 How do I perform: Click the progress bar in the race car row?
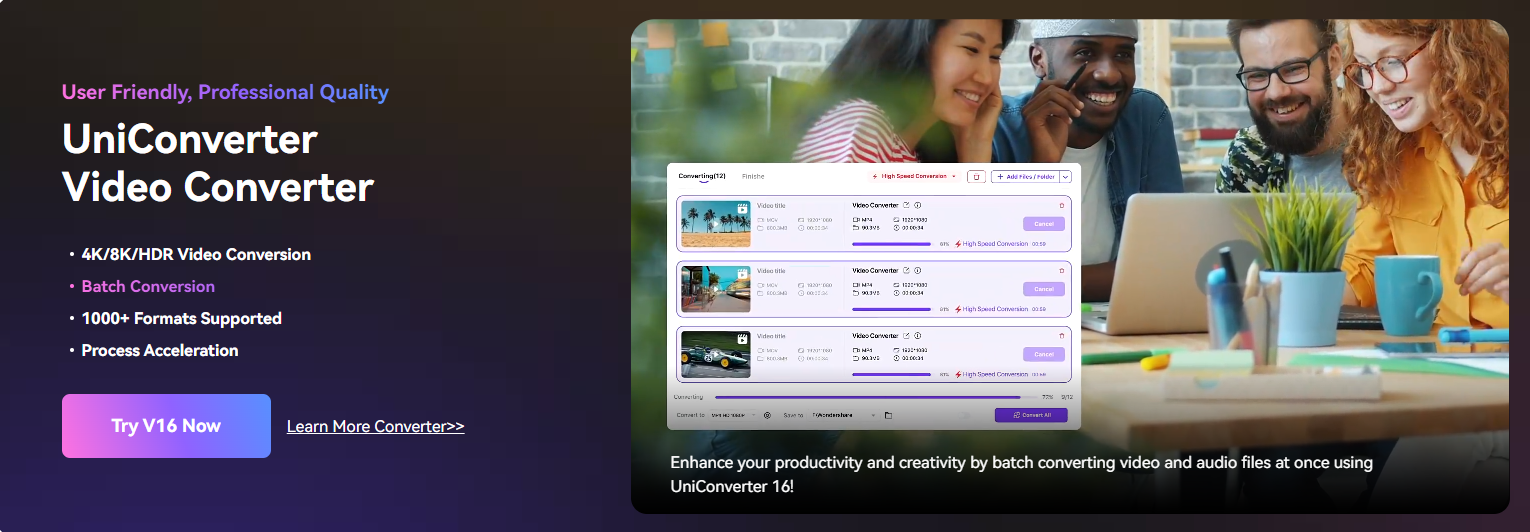[x=893, y=374]
